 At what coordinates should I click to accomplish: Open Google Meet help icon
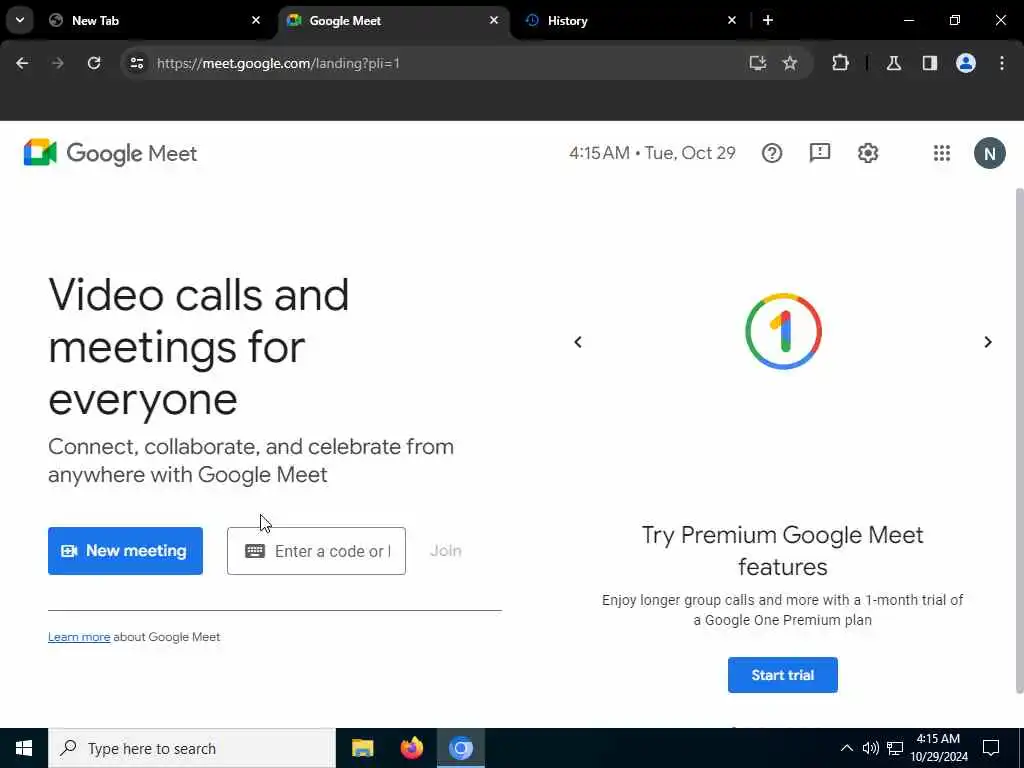(x=771, y=153)
